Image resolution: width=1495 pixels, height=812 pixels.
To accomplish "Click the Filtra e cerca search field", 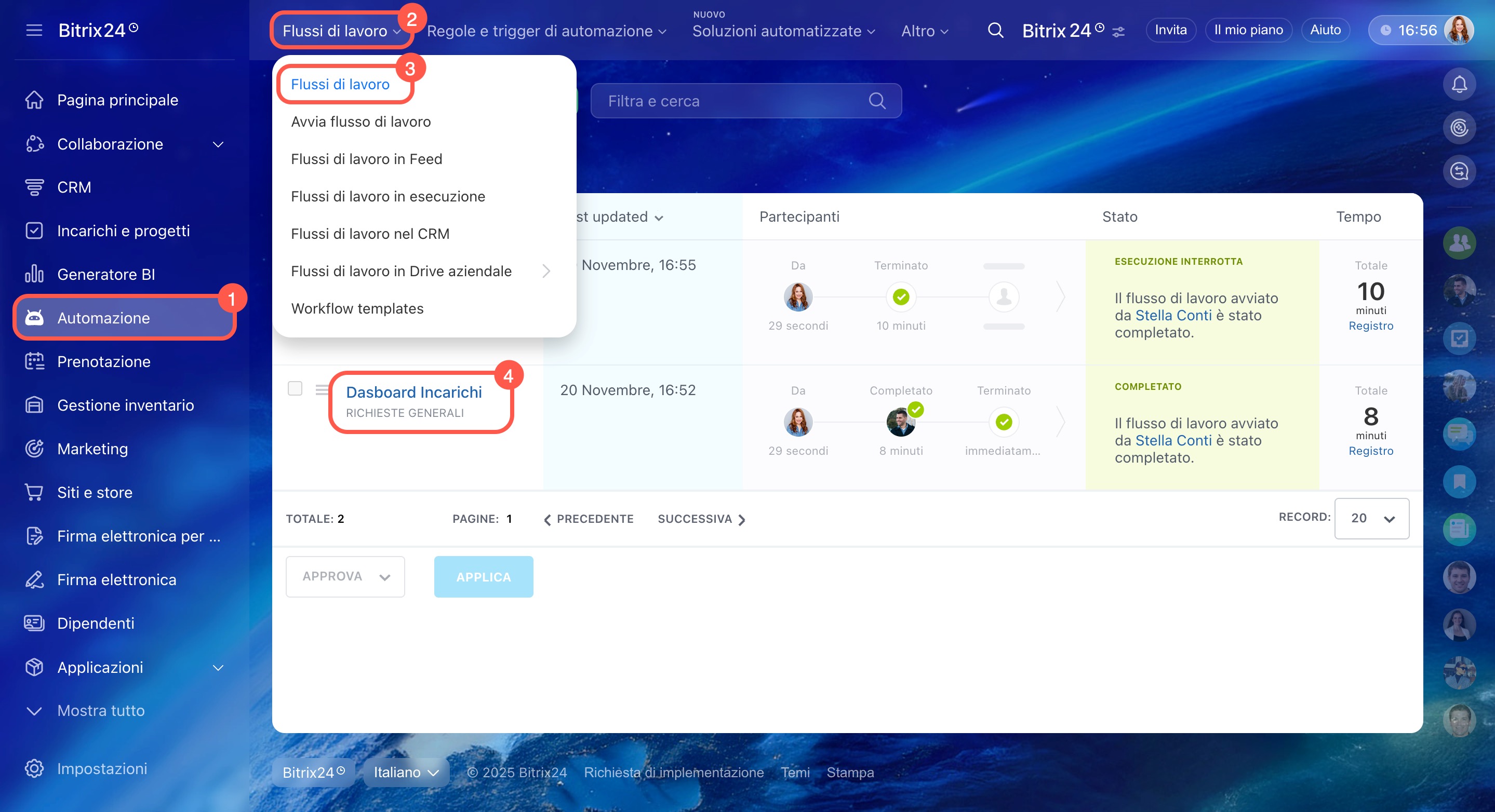I will (734, 101).
